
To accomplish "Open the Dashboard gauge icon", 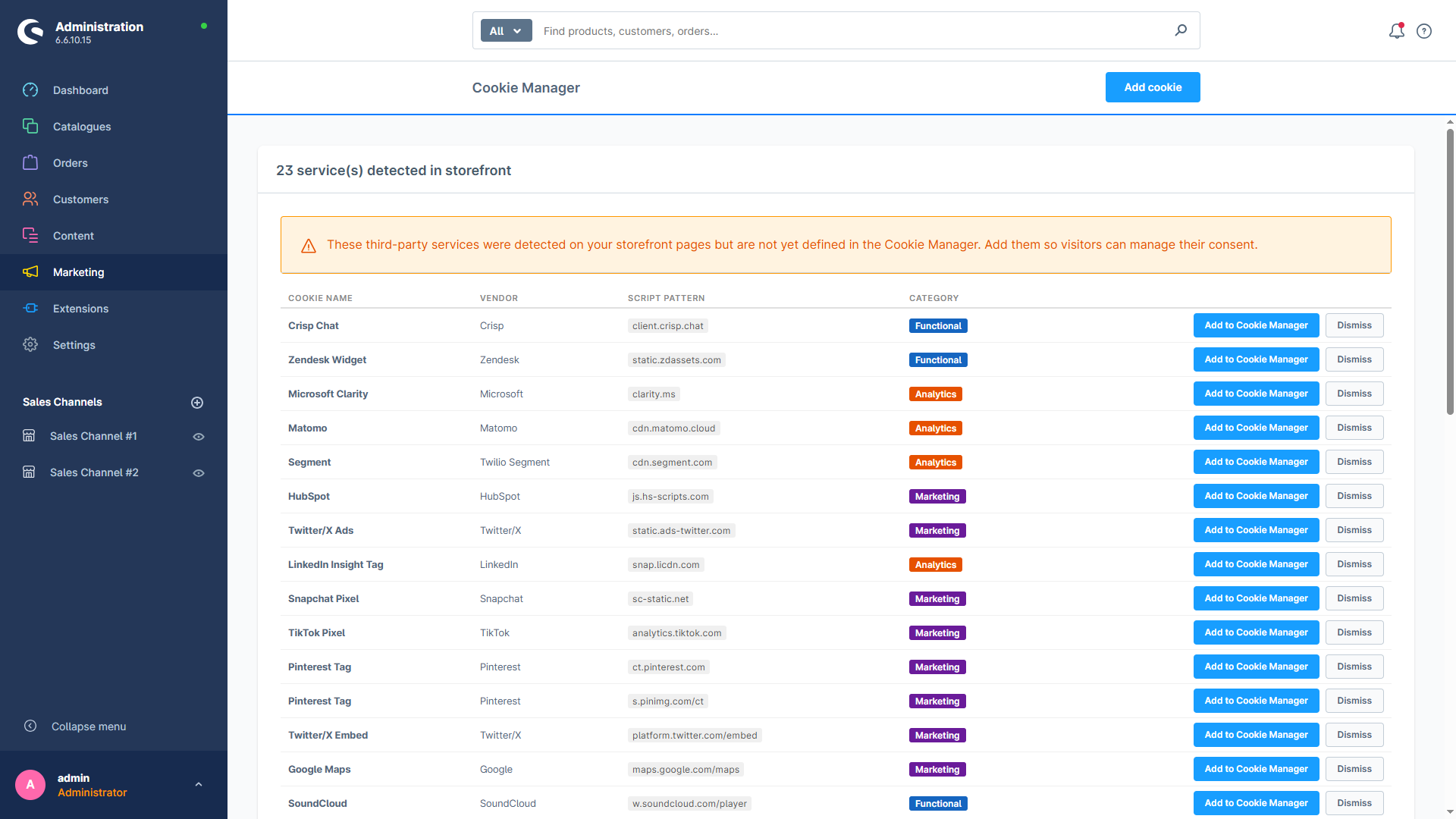I will (x=30, y=90).
